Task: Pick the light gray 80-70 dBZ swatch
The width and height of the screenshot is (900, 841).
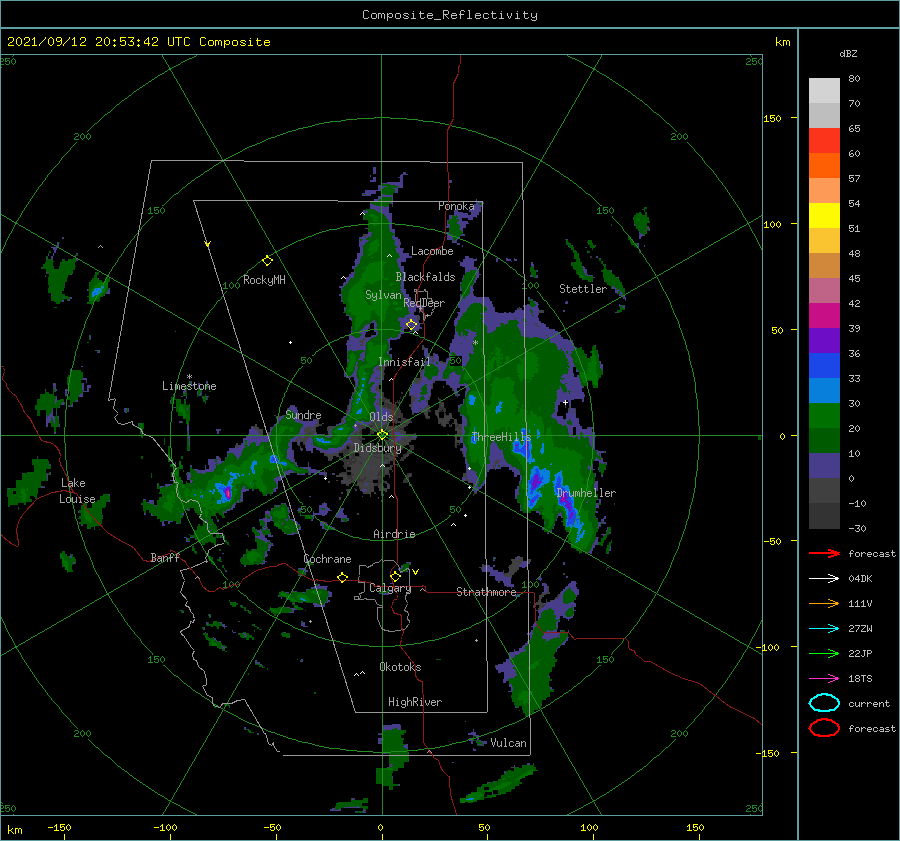Action: pyautogui.click(x=824, y=90)
